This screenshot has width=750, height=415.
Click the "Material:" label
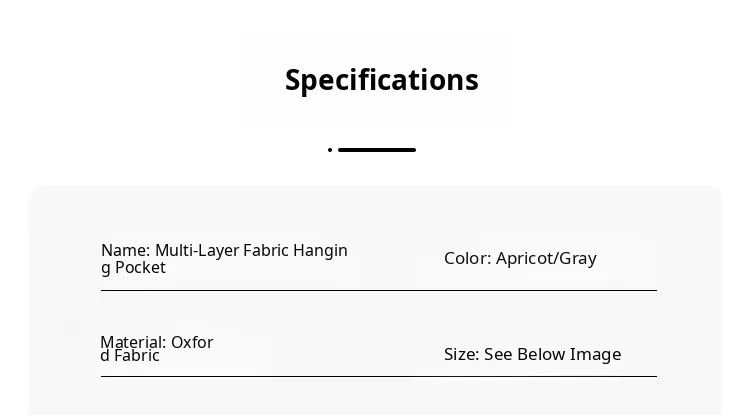tap(133, 343)
